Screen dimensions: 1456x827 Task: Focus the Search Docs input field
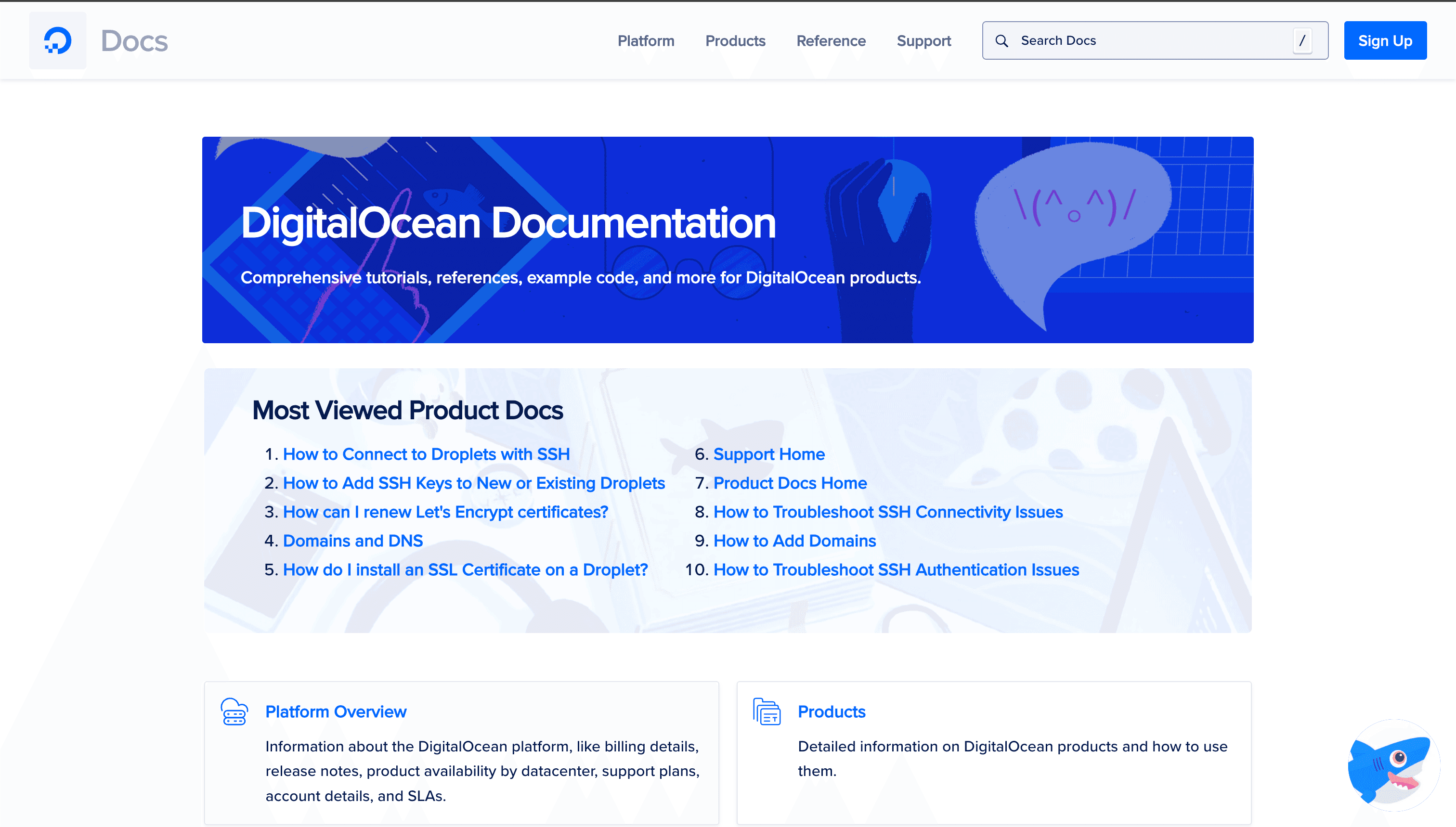[x=1155, y=41]
